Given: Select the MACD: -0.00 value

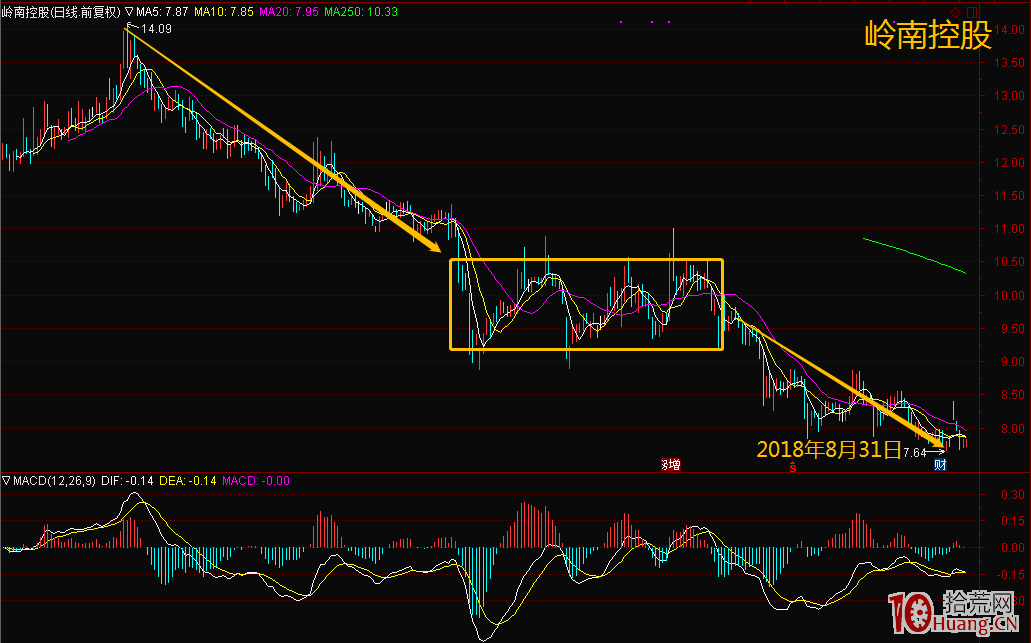Looking at the screenshot, I should pyautogui.click(x=256, y=481).
